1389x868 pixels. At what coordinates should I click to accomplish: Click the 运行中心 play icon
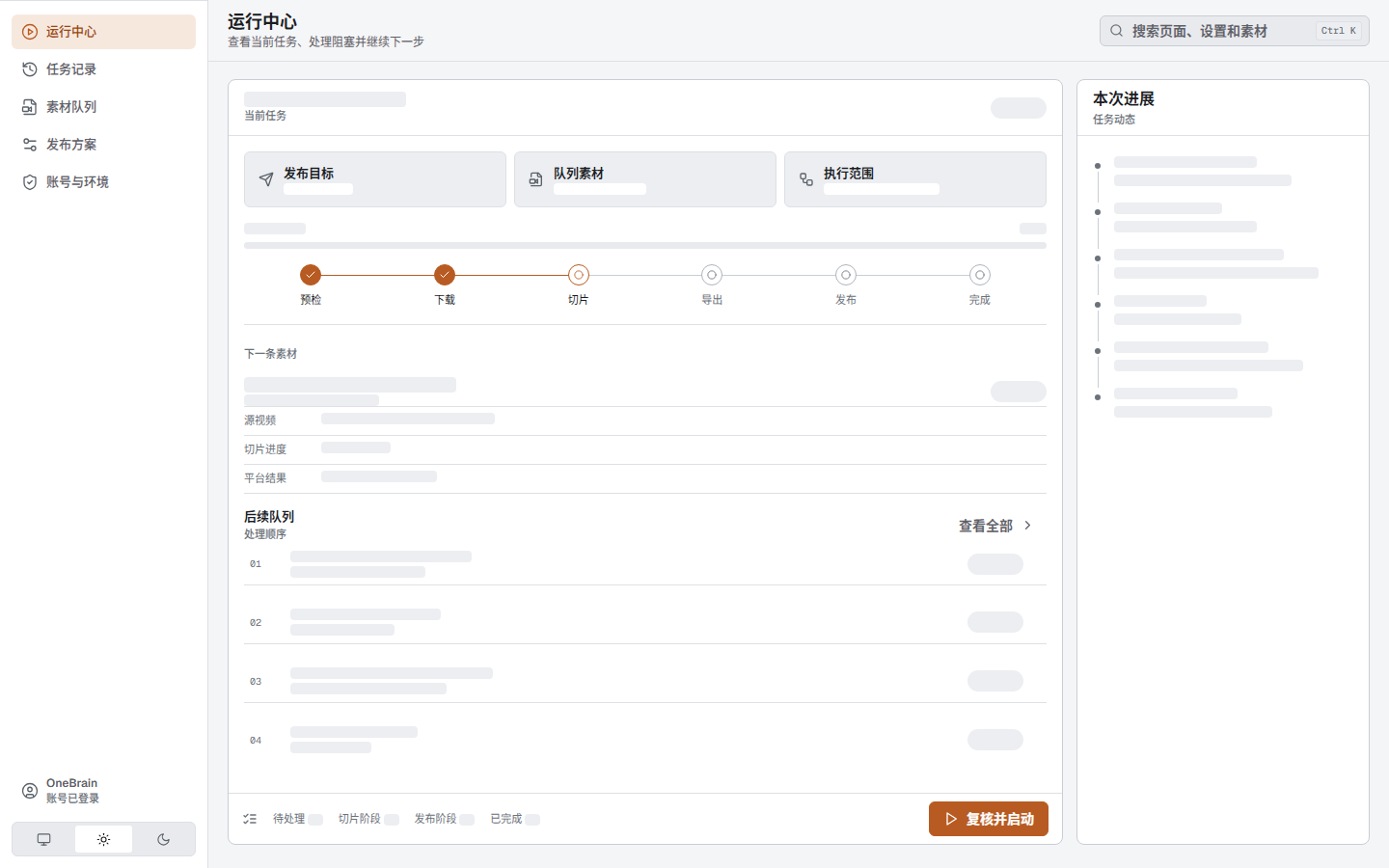(x=30, y=32)
